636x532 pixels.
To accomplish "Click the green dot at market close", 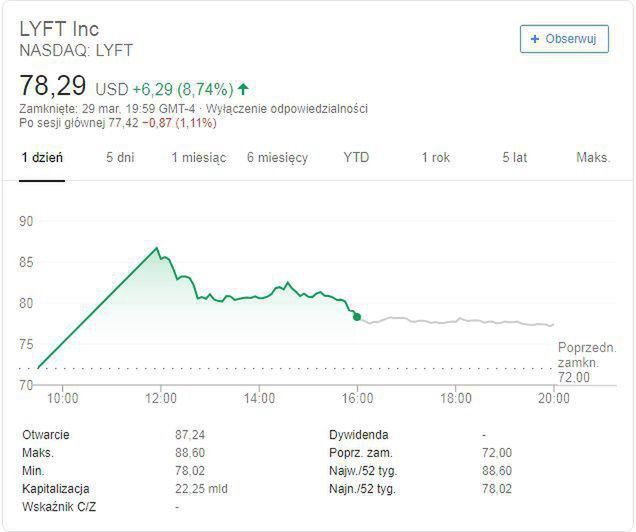I will [357, 316].
